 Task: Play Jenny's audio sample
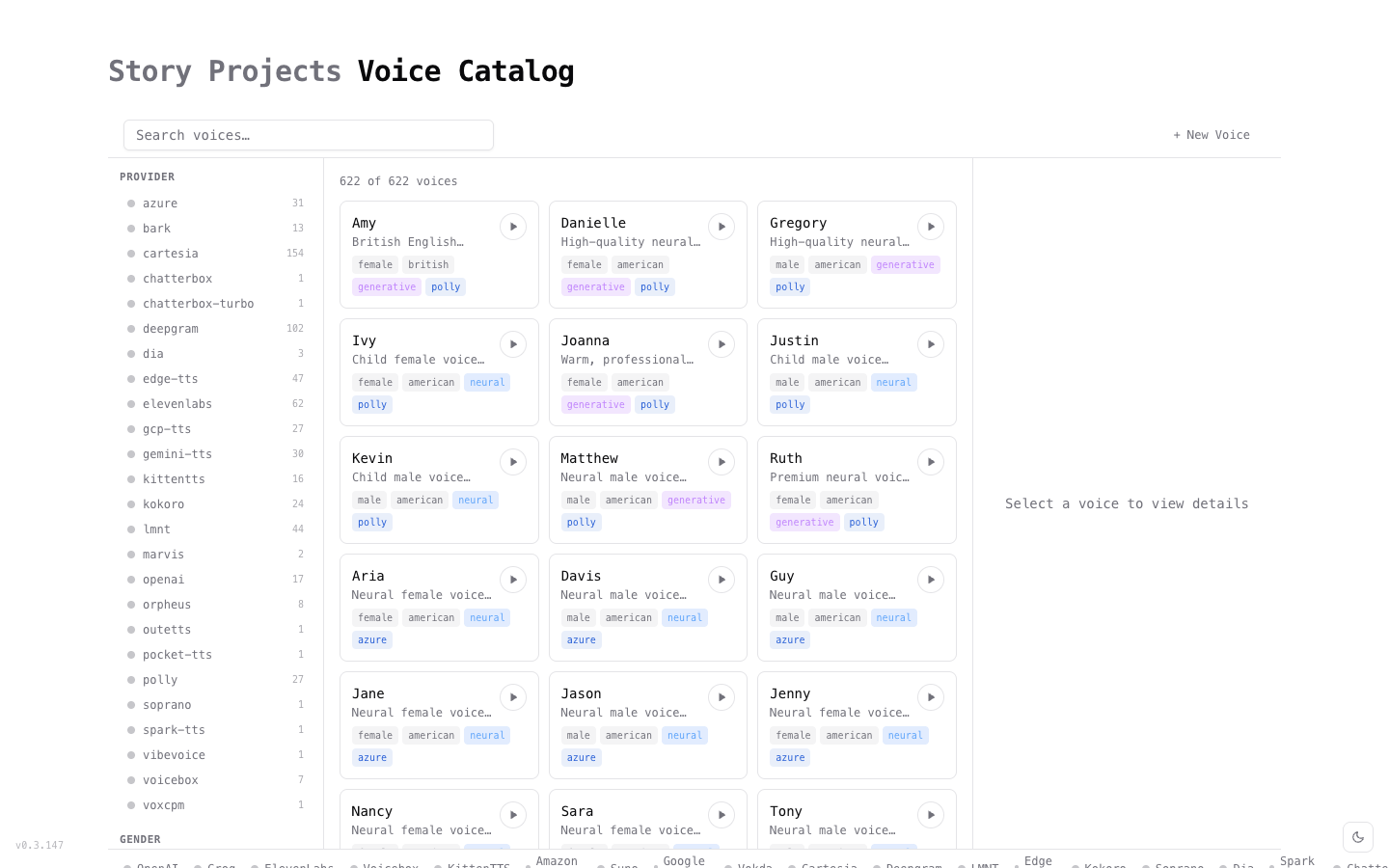click(930, 697)
